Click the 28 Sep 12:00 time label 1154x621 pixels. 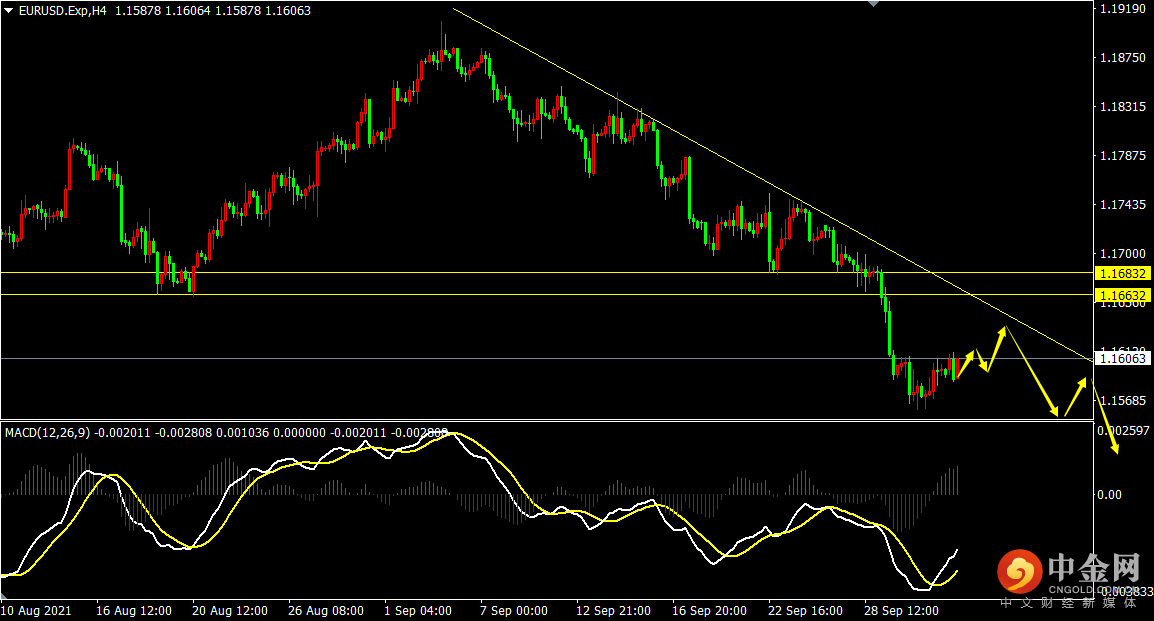pyautogui.click(x=902, y=611)
